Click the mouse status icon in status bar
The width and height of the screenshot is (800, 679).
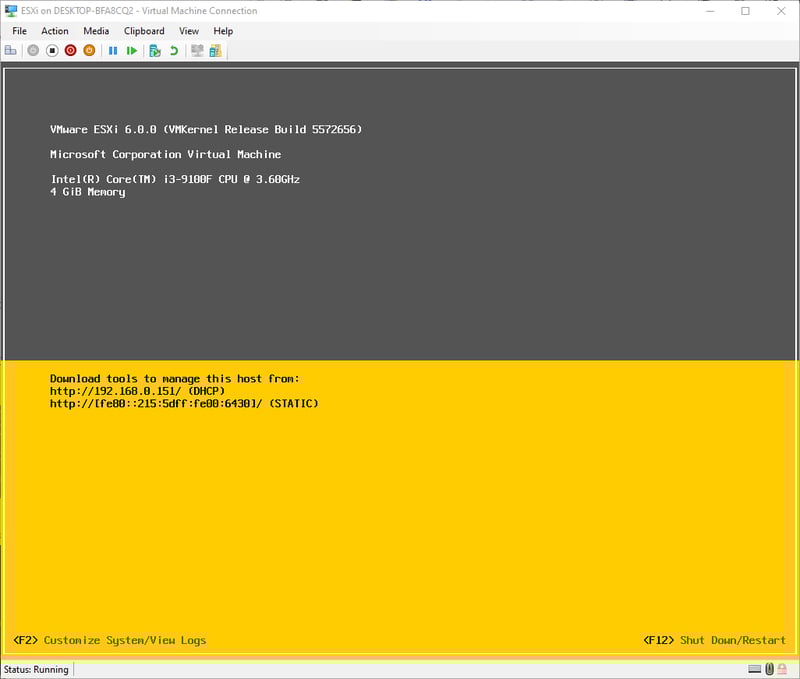[x=770, y=669]
